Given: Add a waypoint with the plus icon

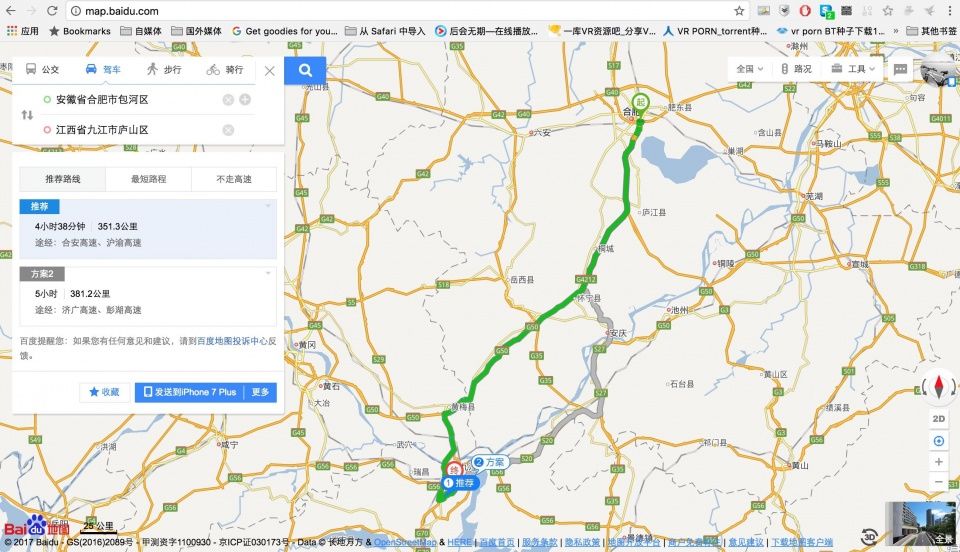Looking at the screenshot, I should [245, 99].
